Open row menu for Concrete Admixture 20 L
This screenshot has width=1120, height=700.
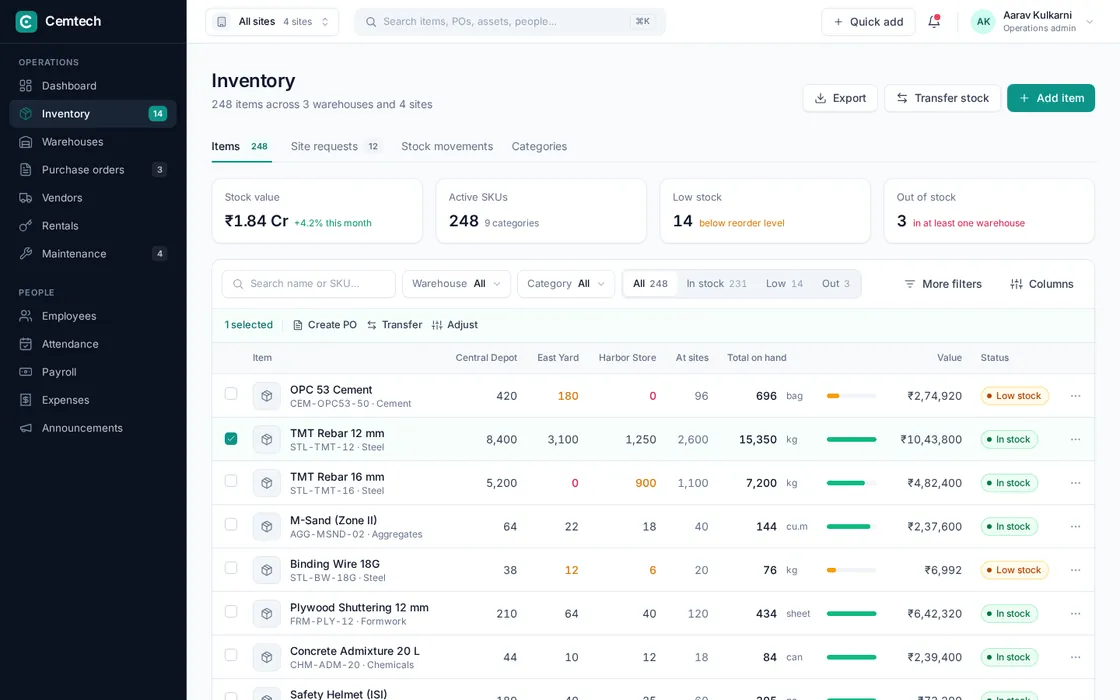coord(1075,657)
